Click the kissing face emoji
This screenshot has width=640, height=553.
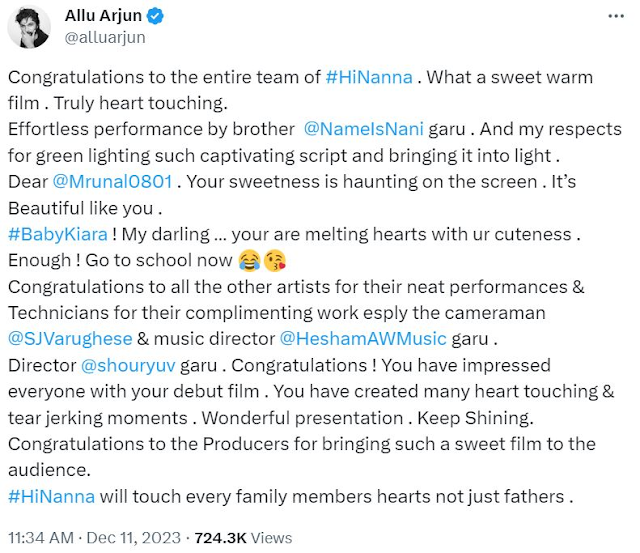pos(275,261)
